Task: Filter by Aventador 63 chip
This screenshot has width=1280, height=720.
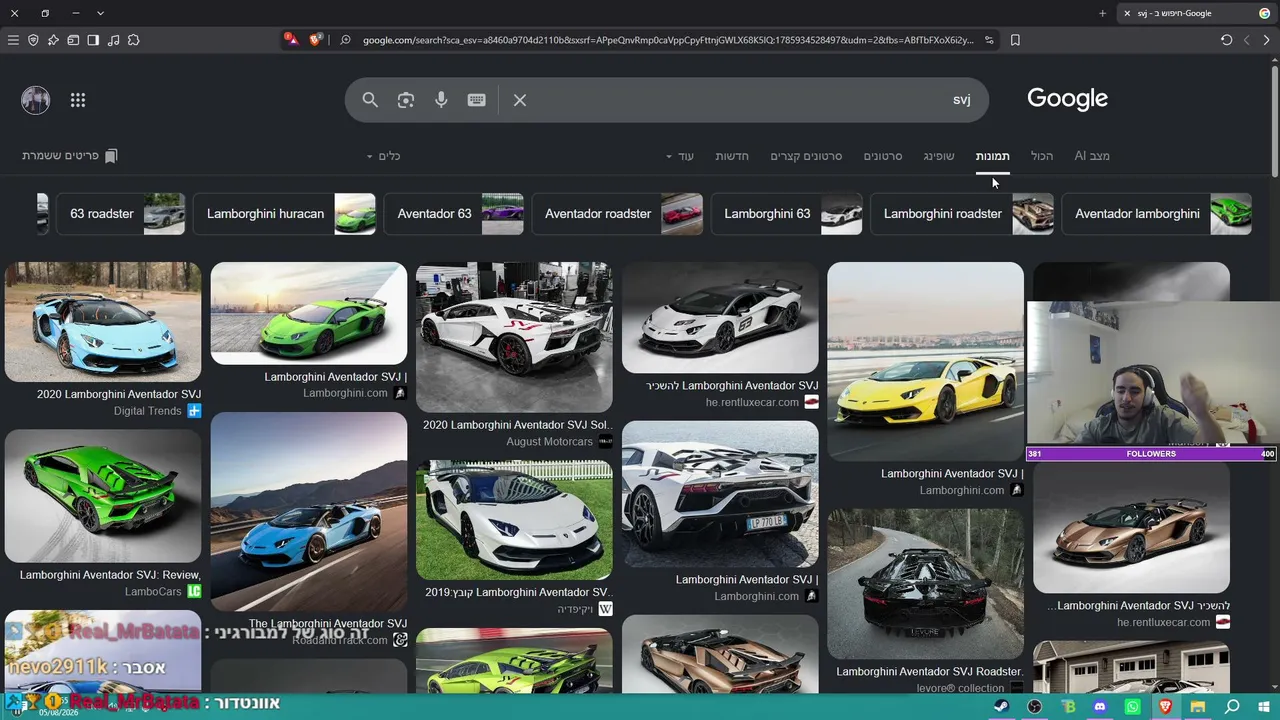Action: coord(454,214)
